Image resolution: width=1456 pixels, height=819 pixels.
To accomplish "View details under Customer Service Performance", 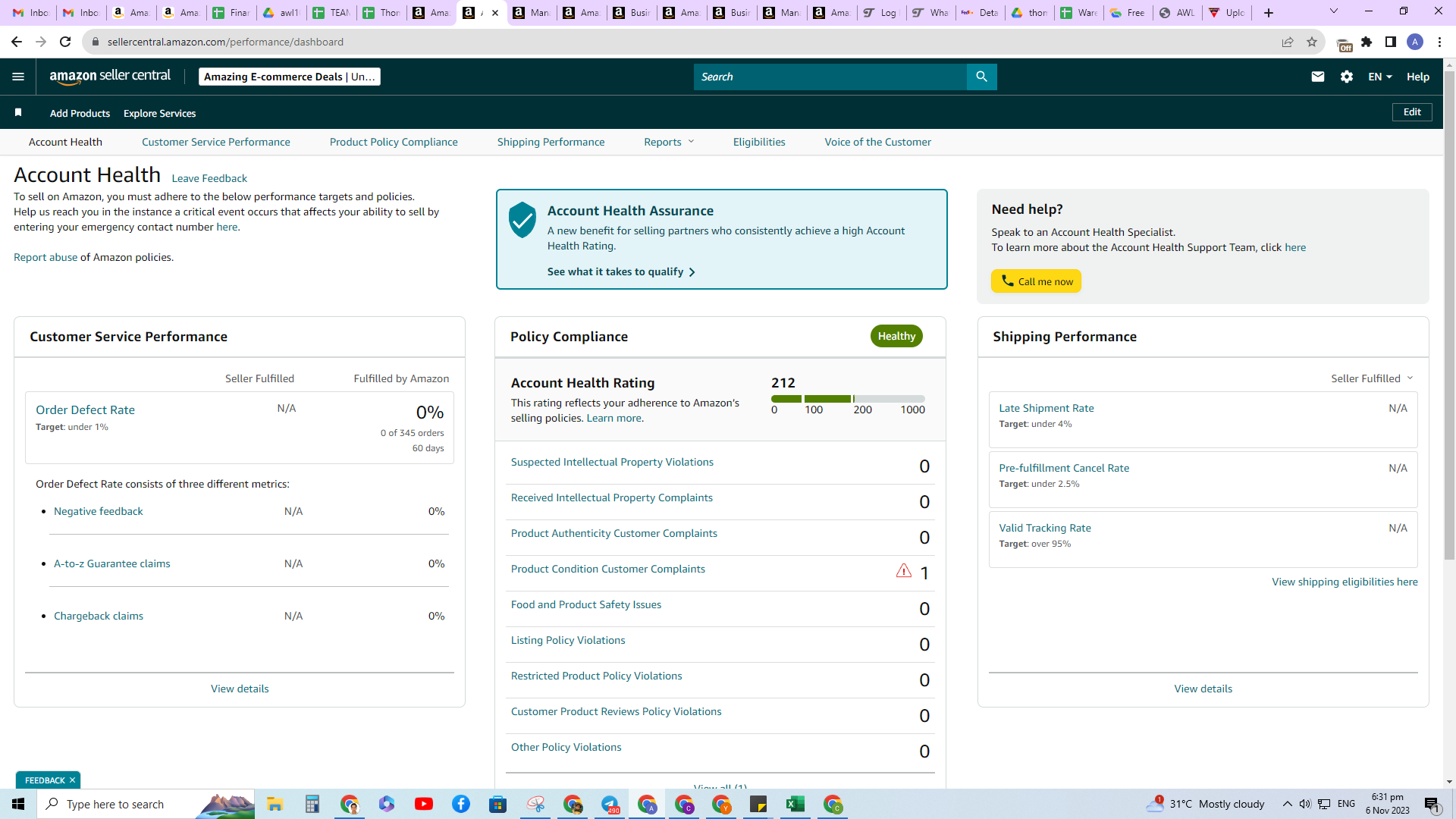I will [x=240, y=689].
